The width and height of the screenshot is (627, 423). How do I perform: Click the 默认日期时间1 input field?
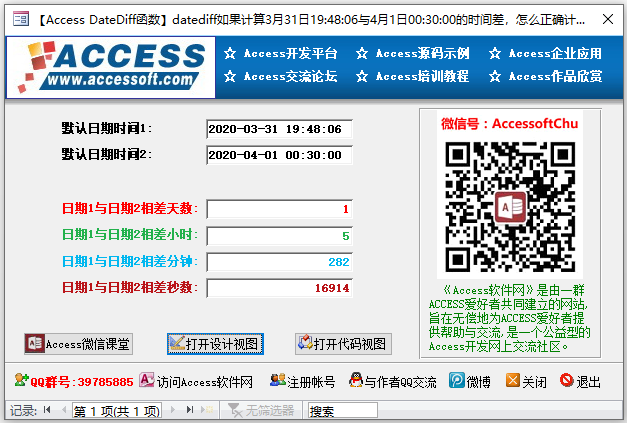(280, 129)
